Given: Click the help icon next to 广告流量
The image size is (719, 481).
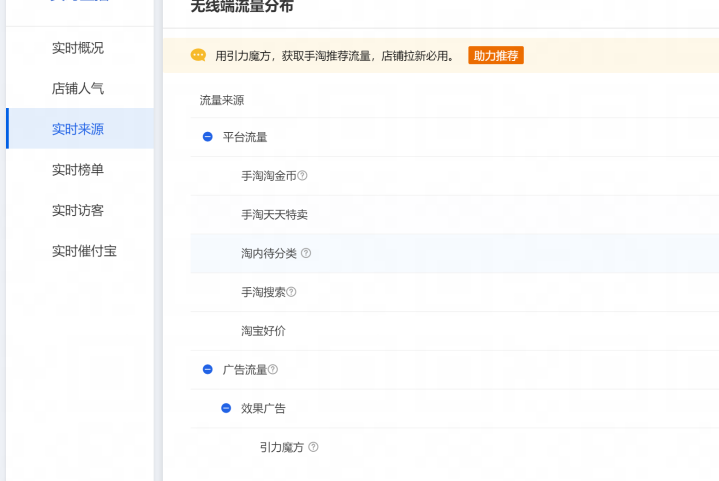Looking at the screenshot, I should pos(273,369).
